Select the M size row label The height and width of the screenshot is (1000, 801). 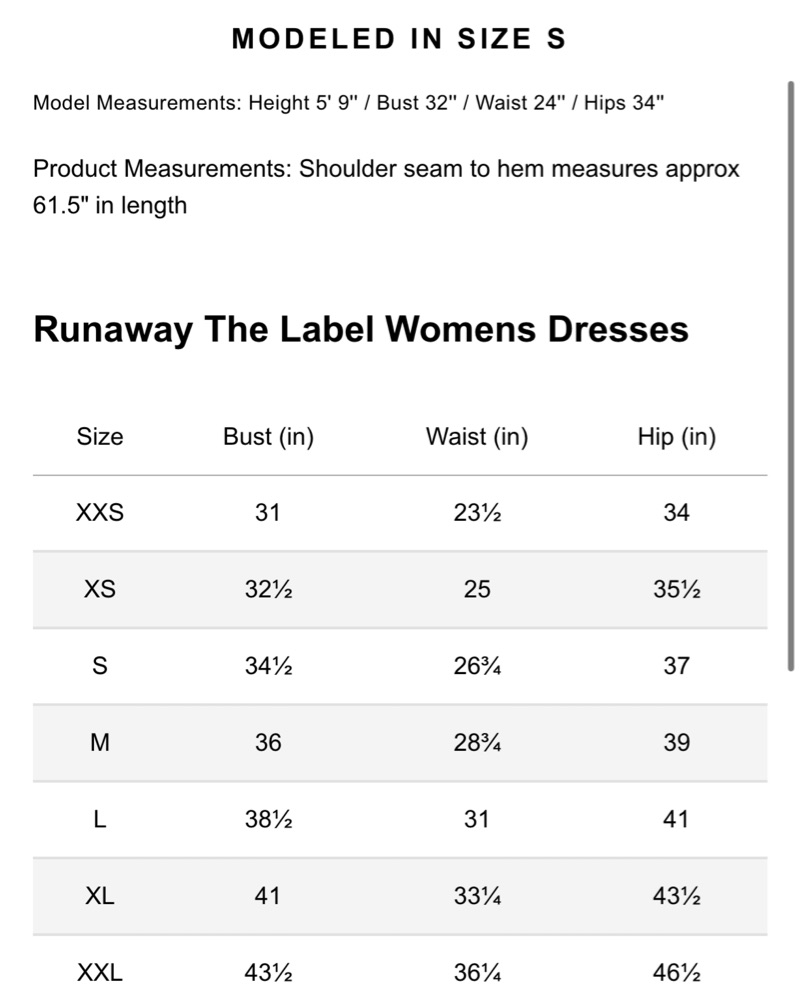pos(100,742)
